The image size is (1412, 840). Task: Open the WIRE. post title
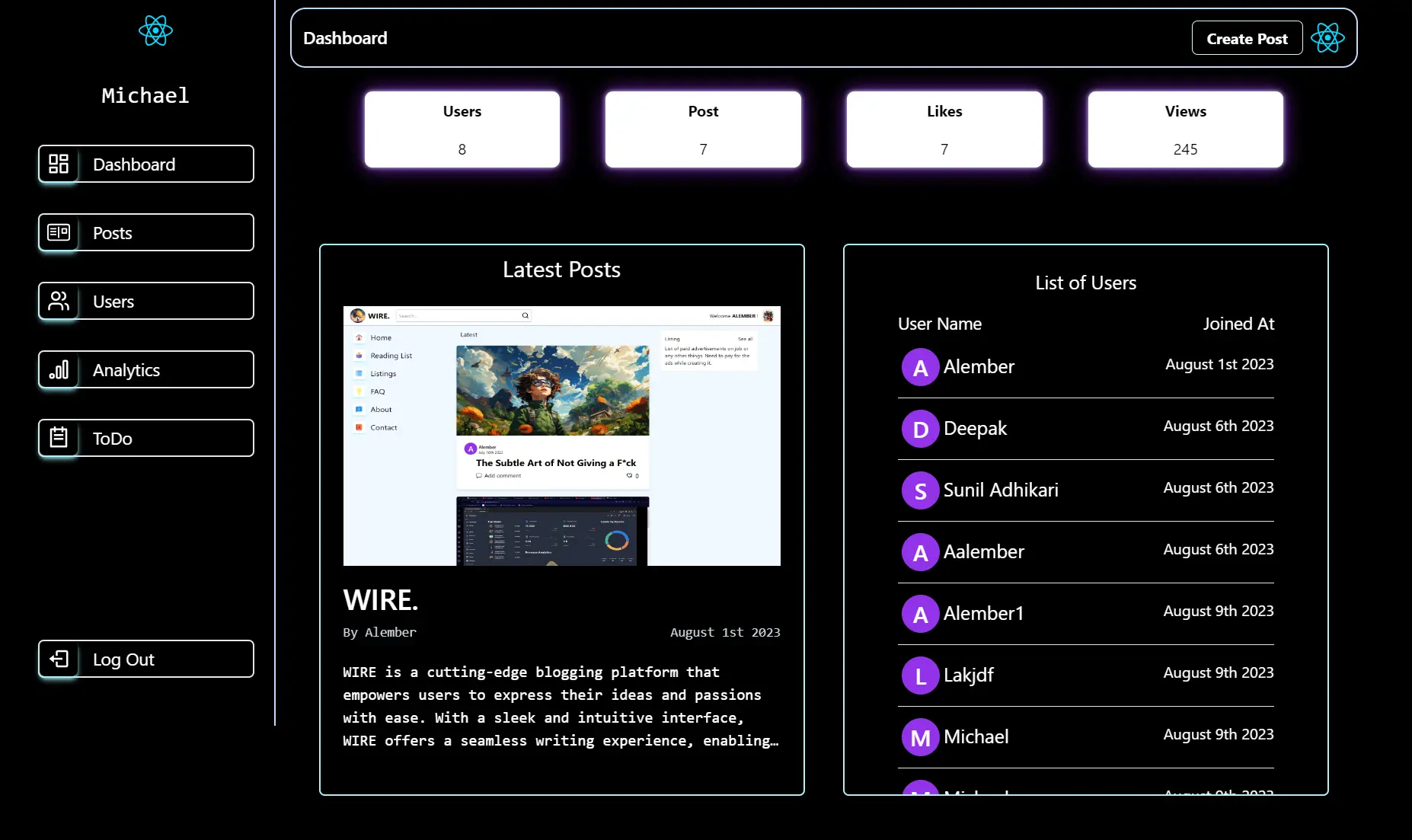point(381,600)
